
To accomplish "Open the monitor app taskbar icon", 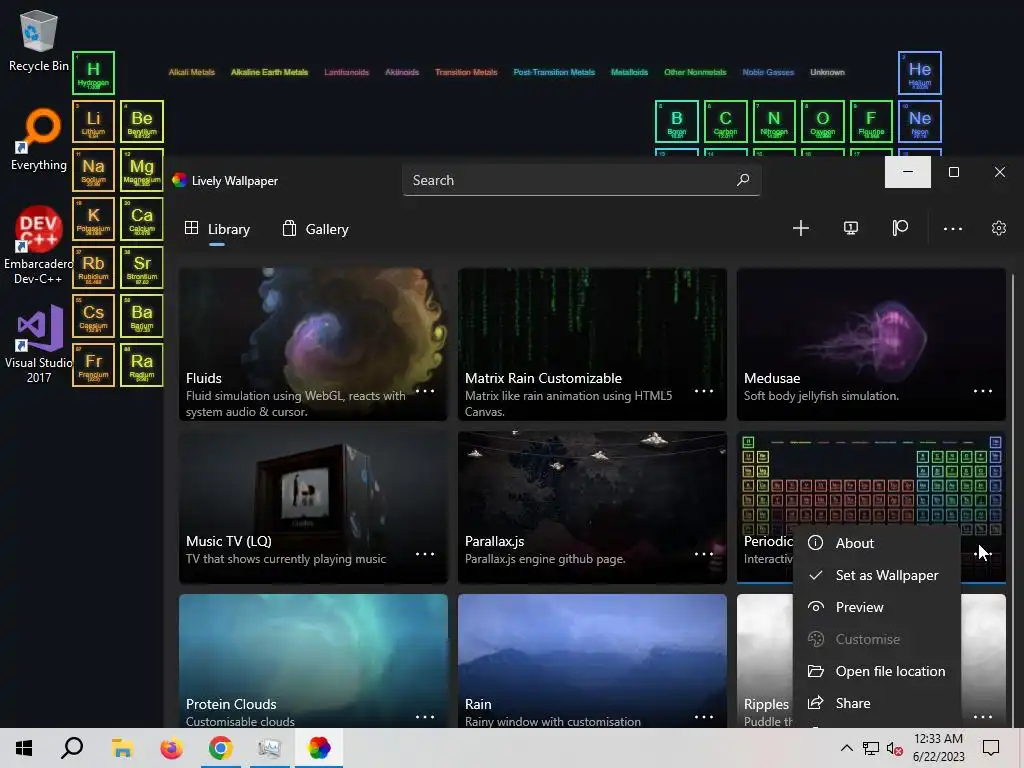I will point(269,748).
